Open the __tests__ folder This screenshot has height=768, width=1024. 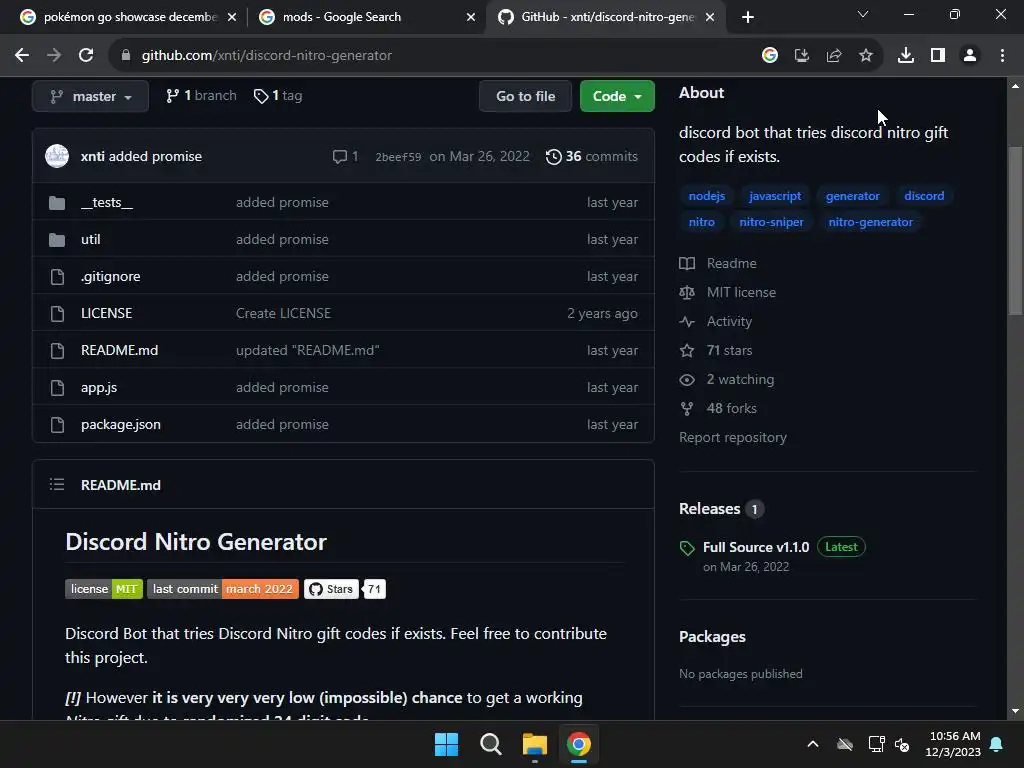106,202
